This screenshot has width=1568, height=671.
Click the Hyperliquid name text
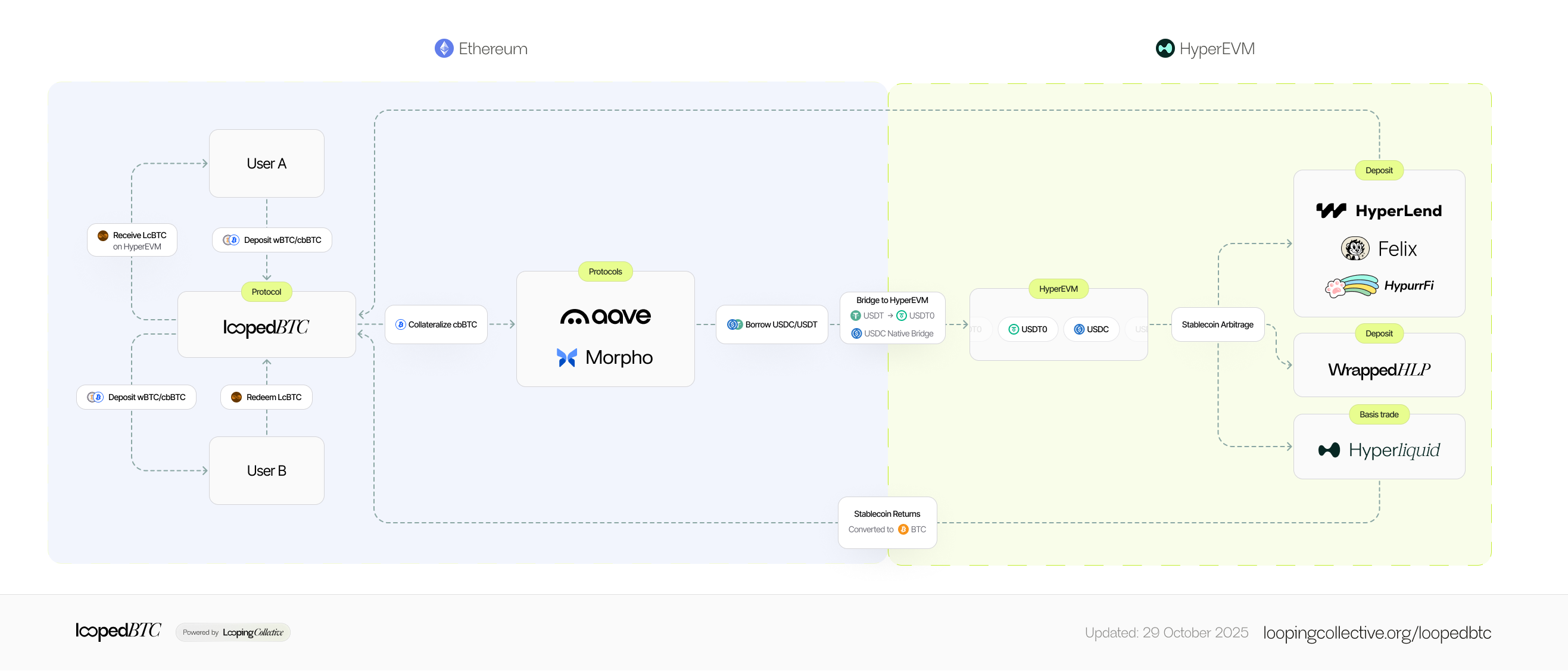tap(1394, 451)
